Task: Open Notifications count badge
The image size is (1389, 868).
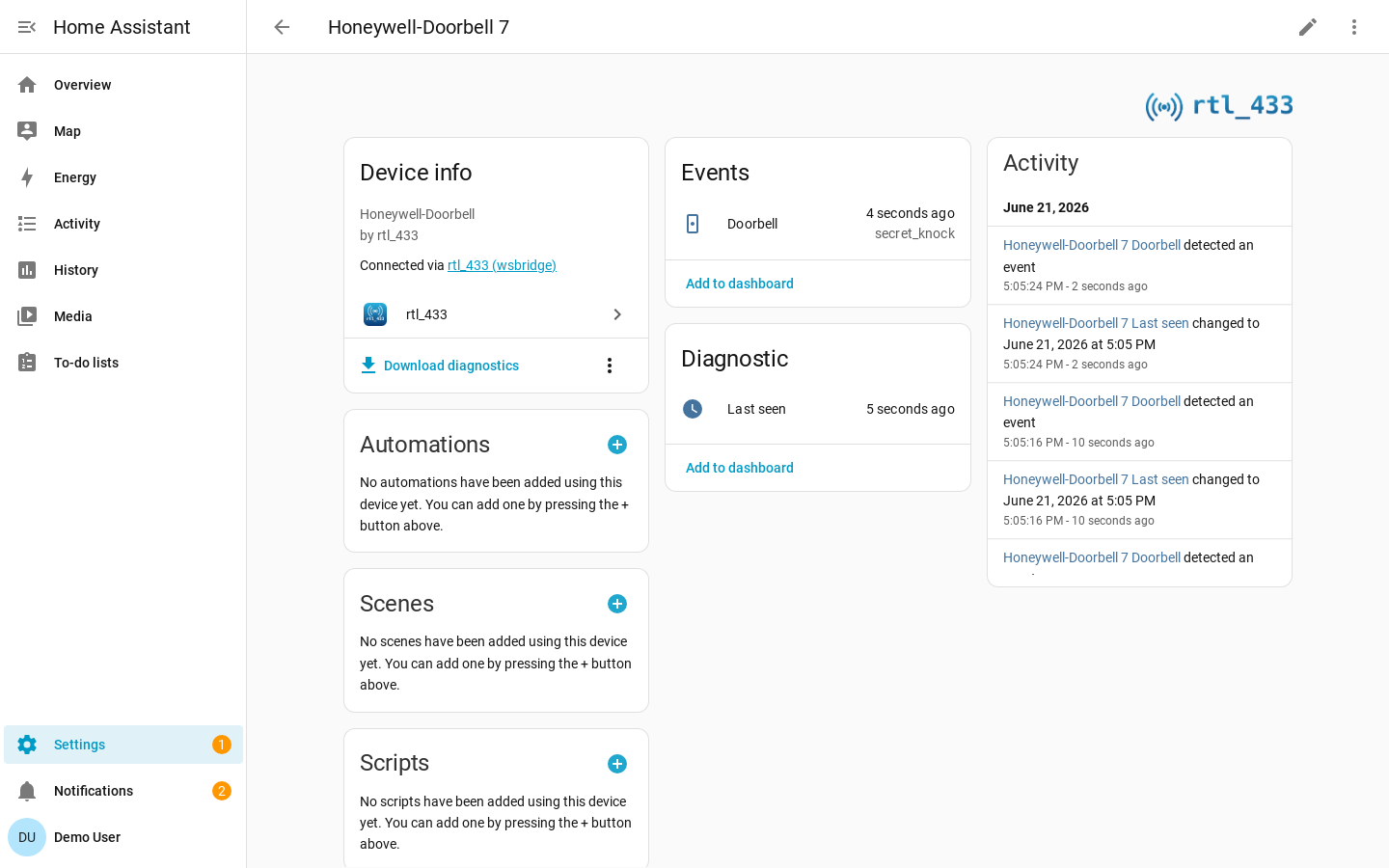Action: click(x=222, y=791)
